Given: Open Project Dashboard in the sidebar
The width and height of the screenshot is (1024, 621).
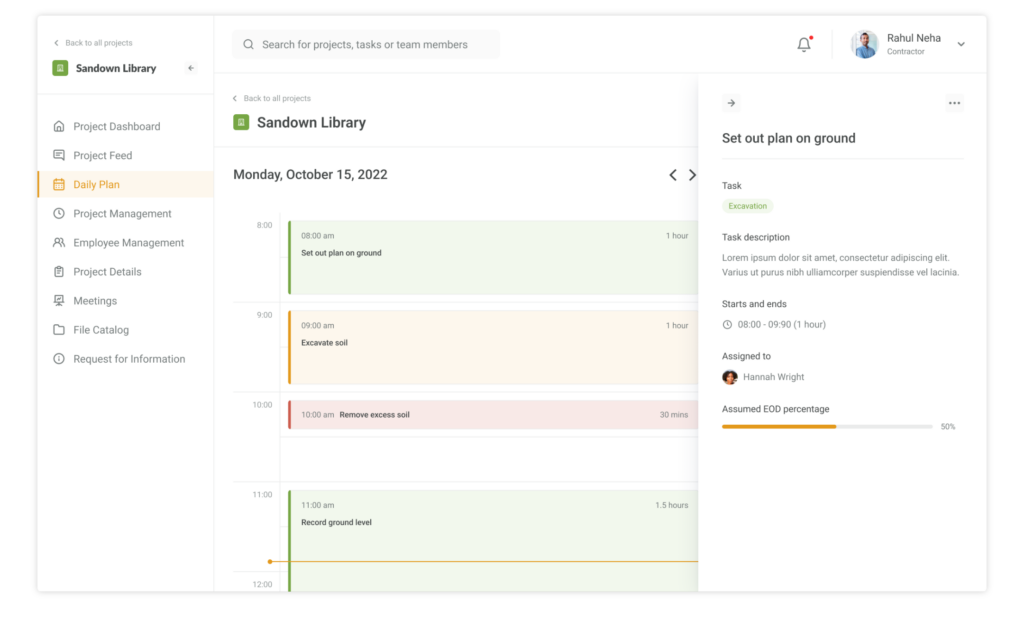Looking at the screenshot, I should pos(116,127).
